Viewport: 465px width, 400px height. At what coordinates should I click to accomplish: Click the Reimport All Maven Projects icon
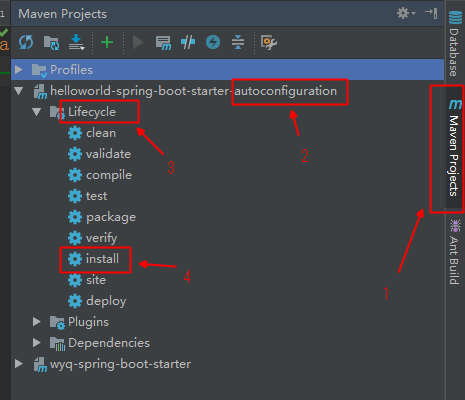pyautogui.click(x=26, y=42)
